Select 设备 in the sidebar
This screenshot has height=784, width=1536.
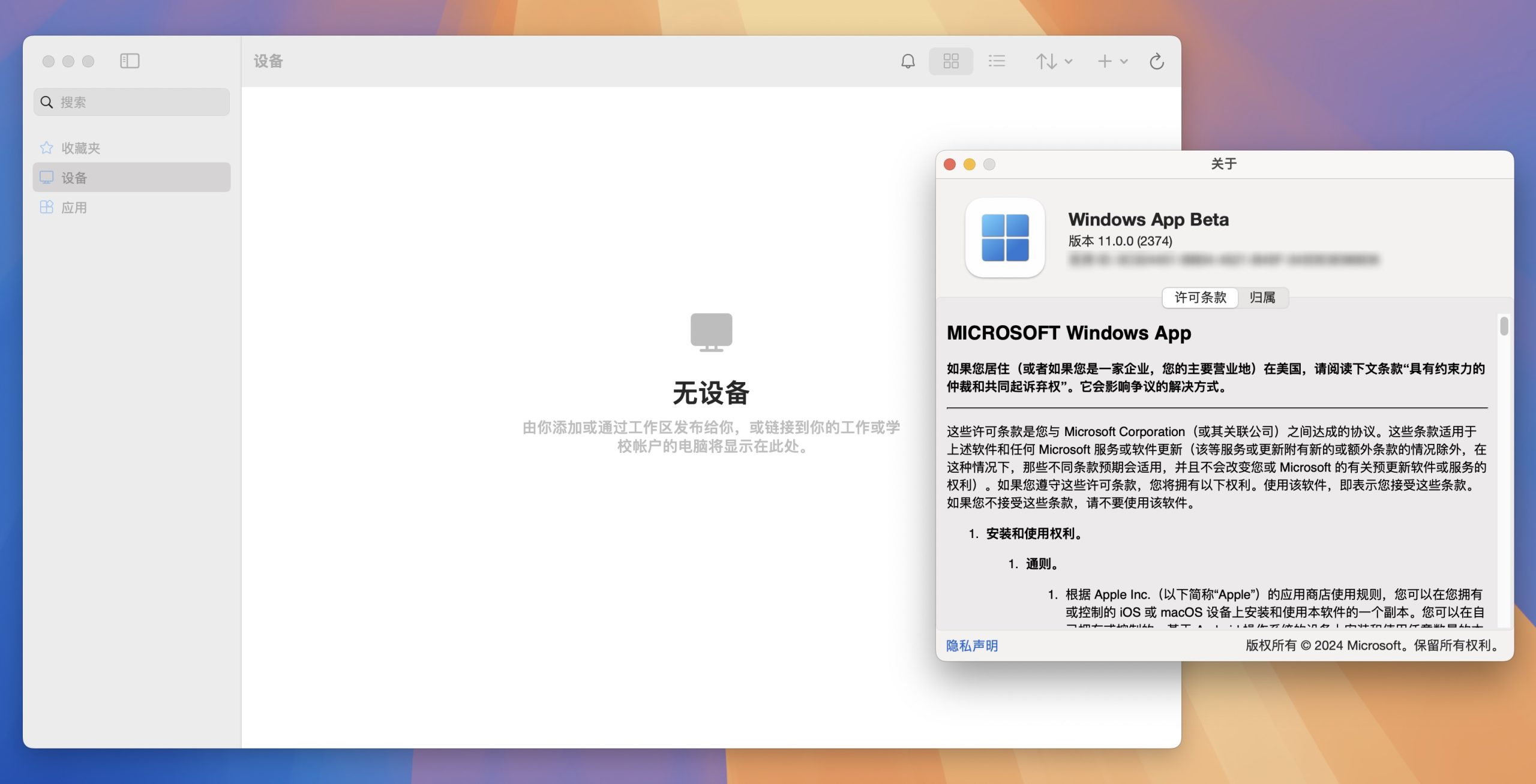131,178
